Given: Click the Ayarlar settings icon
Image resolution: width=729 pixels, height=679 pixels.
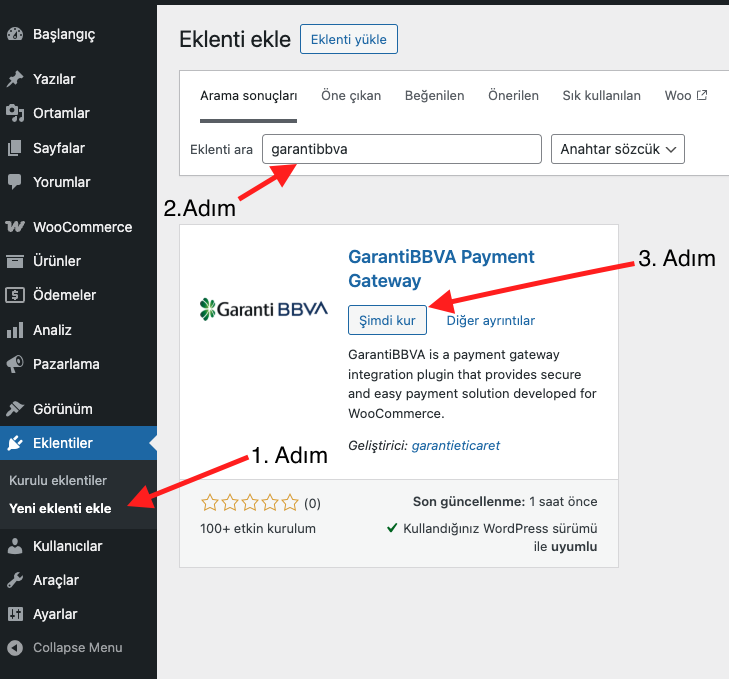Looking at the screenshot, I should pyautogui.click(x=15, y=614).
